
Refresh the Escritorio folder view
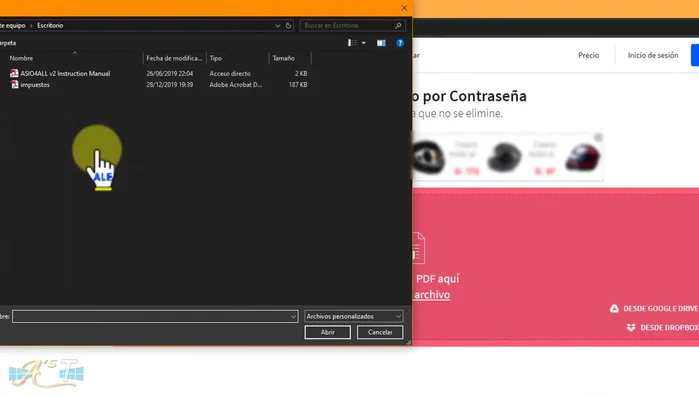coord(288,26)
